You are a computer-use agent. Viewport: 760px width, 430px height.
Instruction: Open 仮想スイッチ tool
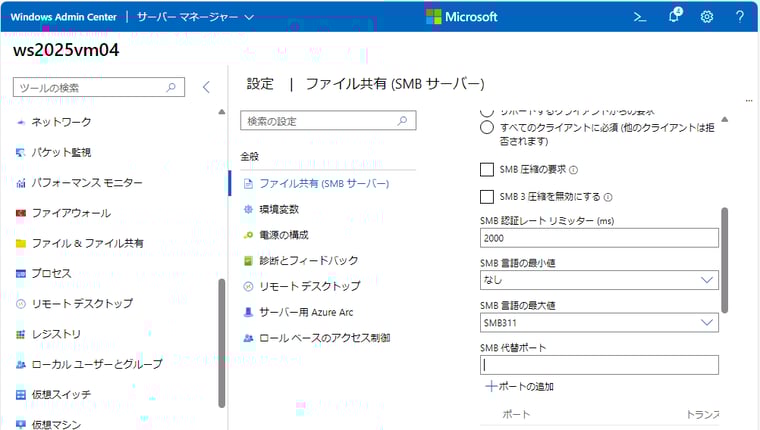[61, 395]
